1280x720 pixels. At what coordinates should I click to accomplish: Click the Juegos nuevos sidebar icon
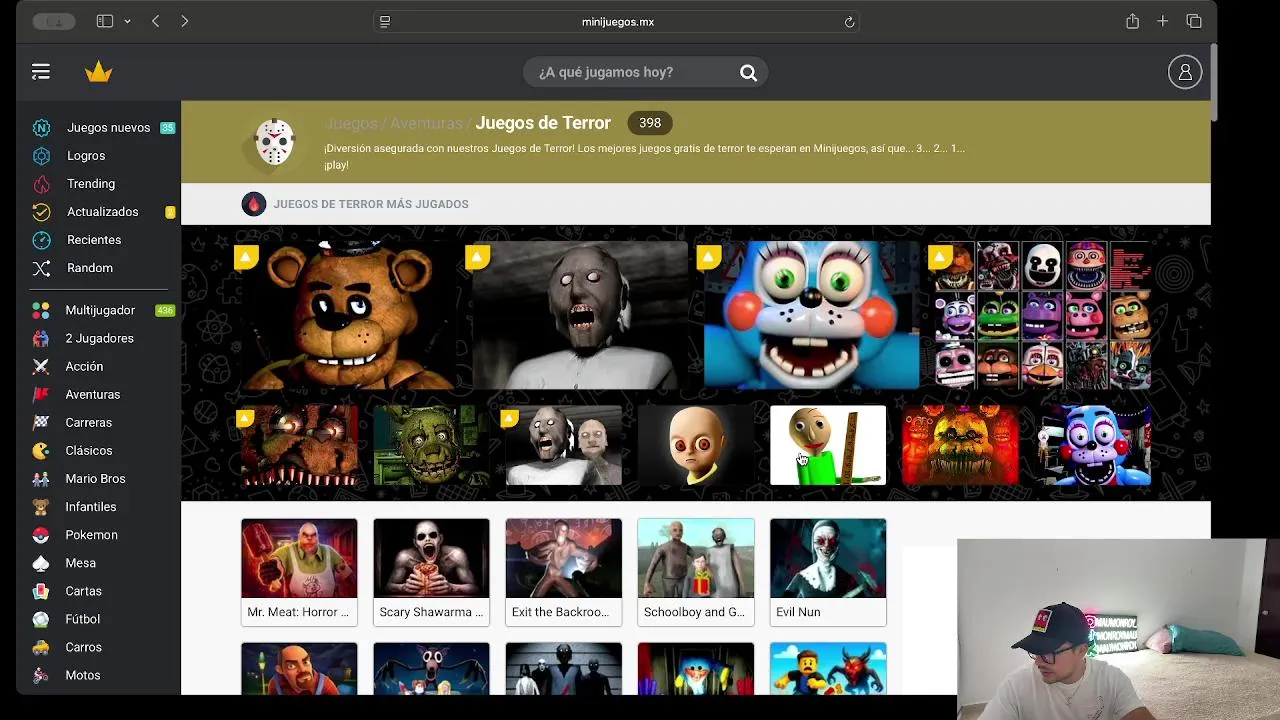click(41, 128)
